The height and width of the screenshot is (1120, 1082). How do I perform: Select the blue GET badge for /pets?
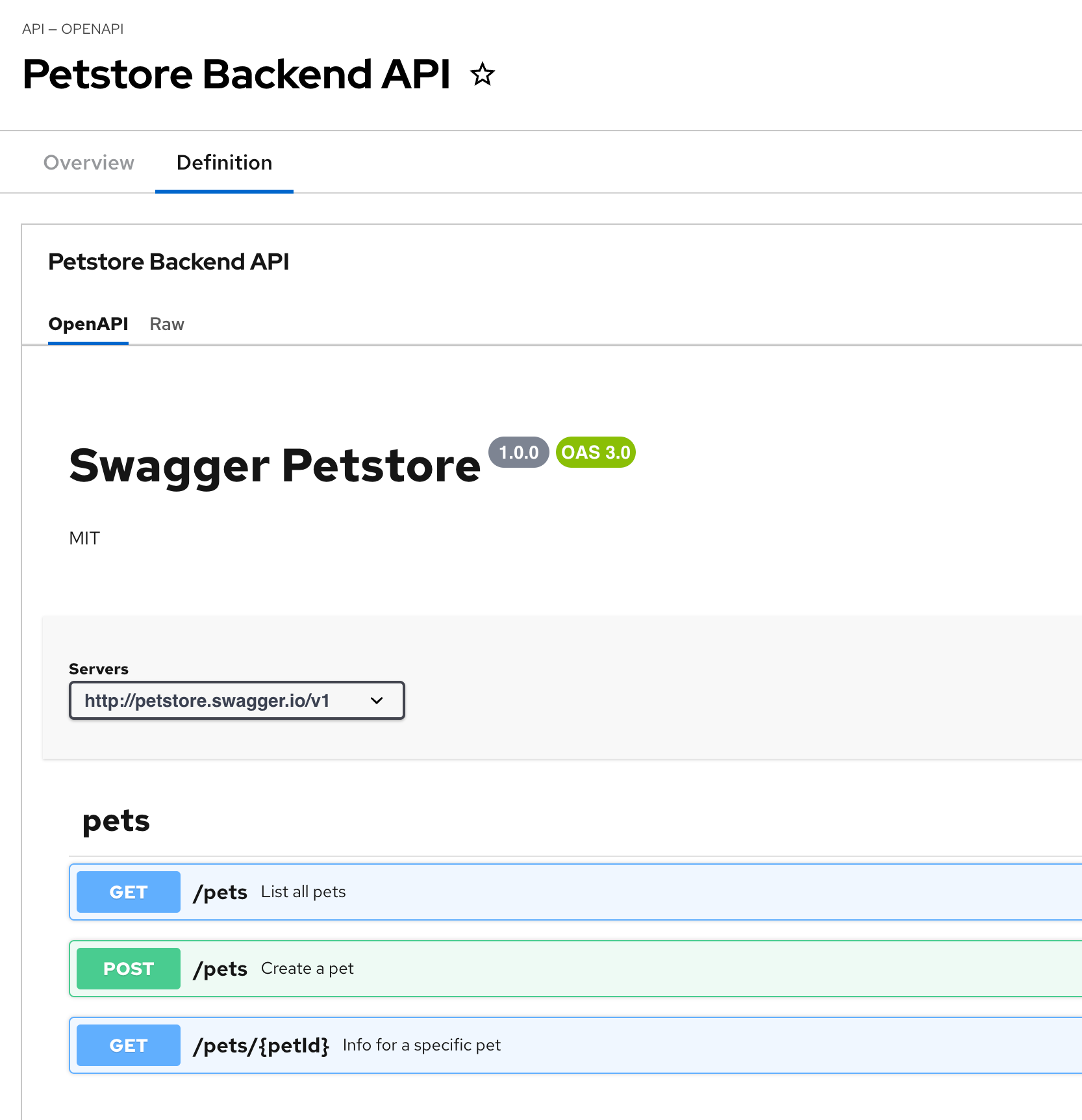point(128,891)
